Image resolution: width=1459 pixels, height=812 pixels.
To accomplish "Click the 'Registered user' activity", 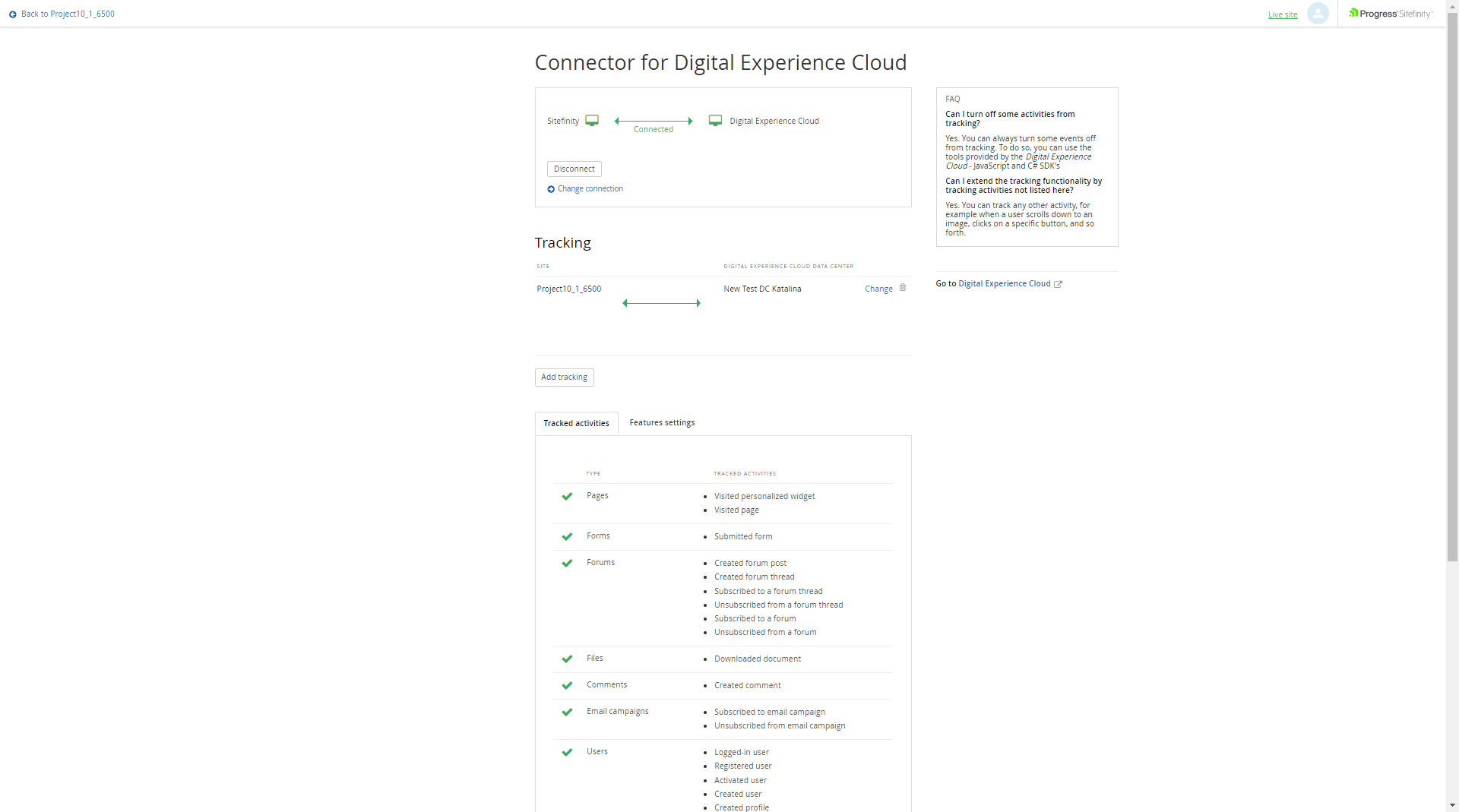I will [x=742, y=766].
